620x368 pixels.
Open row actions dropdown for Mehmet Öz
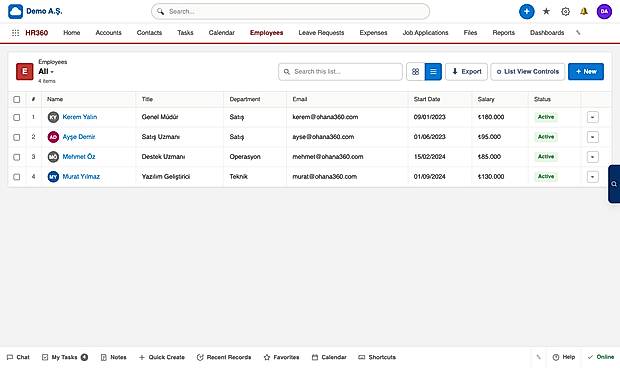click(592, 157)
